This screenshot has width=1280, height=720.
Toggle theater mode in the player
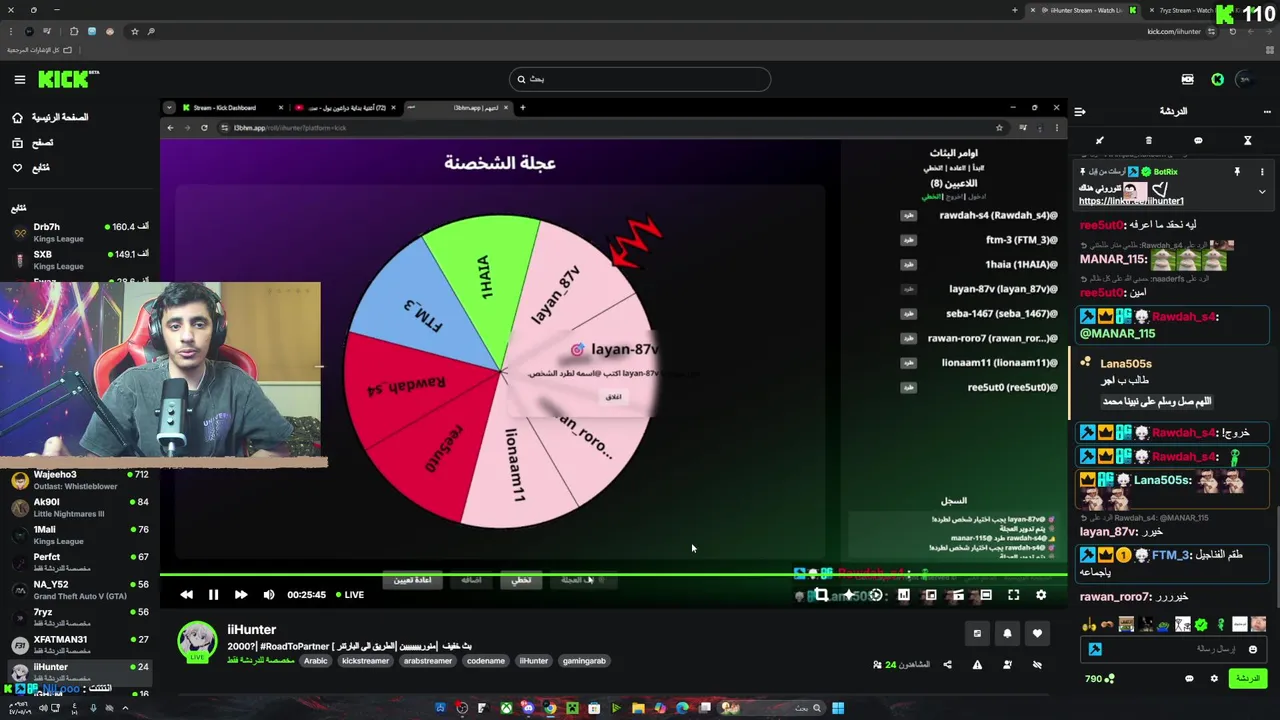(x=985, y=595)
